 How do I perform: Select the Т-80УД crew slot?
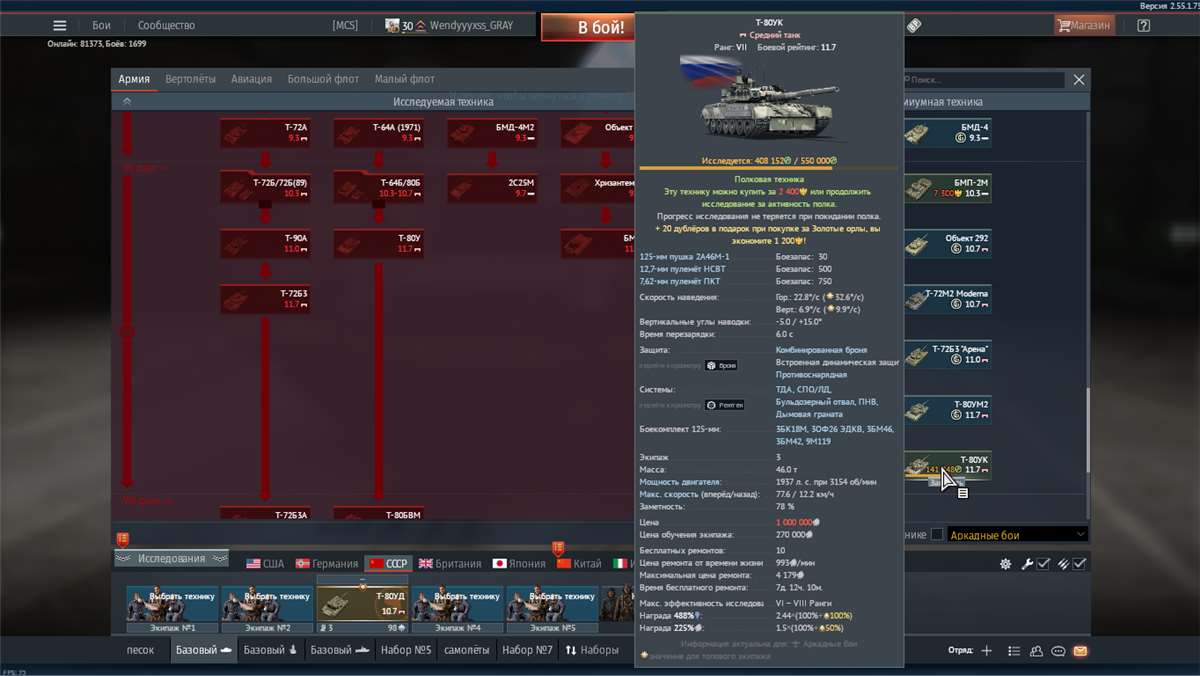coord(362,605)
